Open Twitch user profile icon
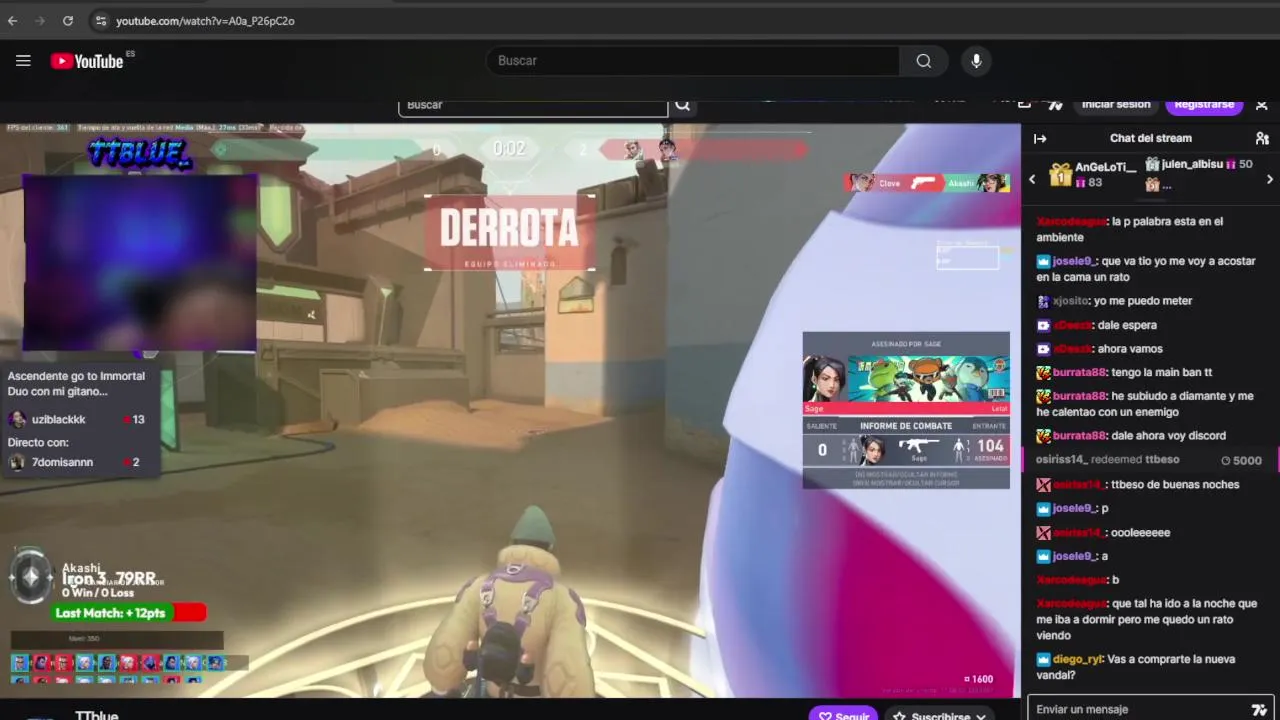Image resolution: width=1280 pixels, height=720 pixels. [x=1262, y=104]
